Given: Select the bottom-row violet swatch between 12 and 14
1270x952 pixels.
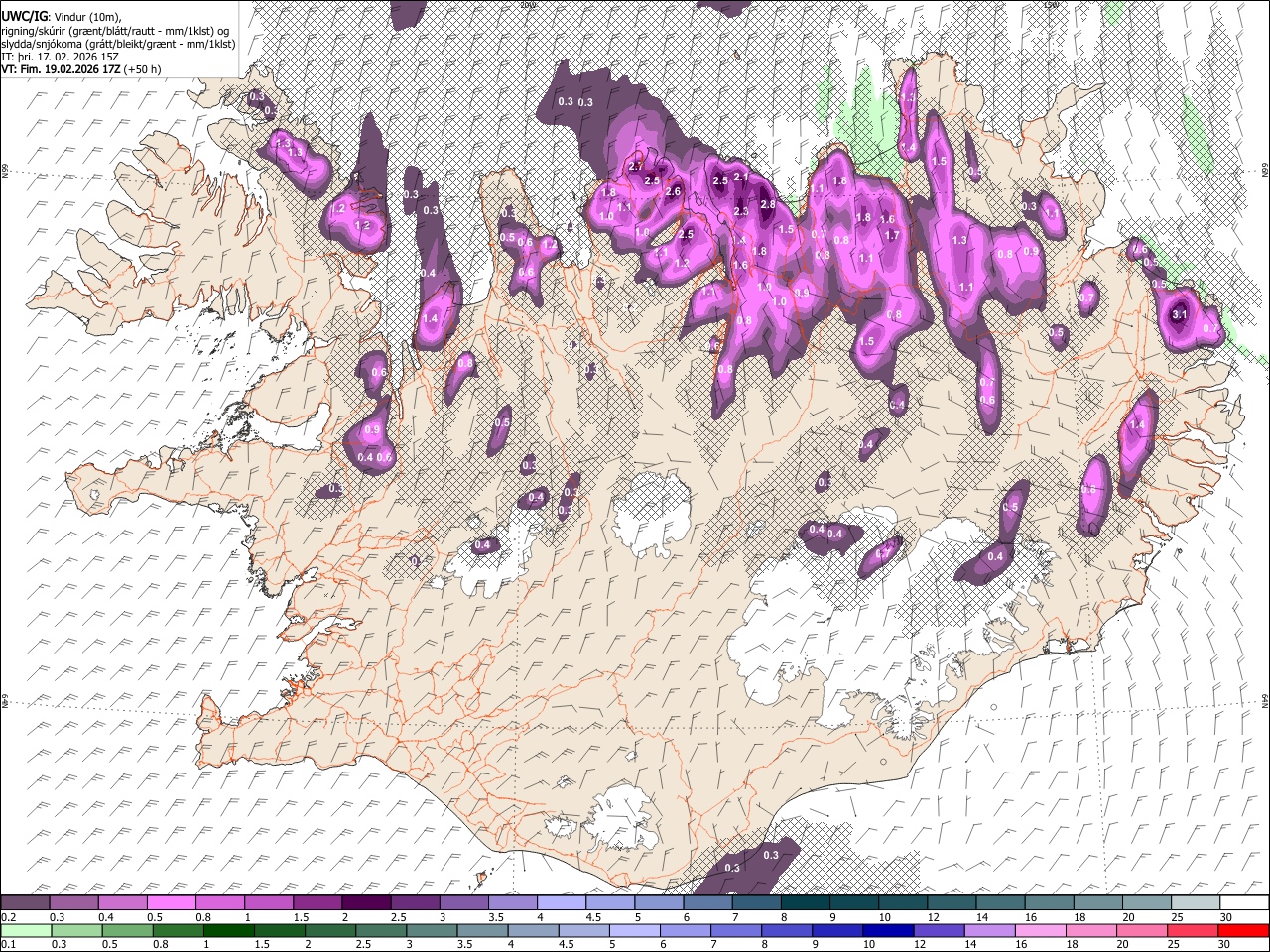Looking at the screenshot, I should [940, 930].
